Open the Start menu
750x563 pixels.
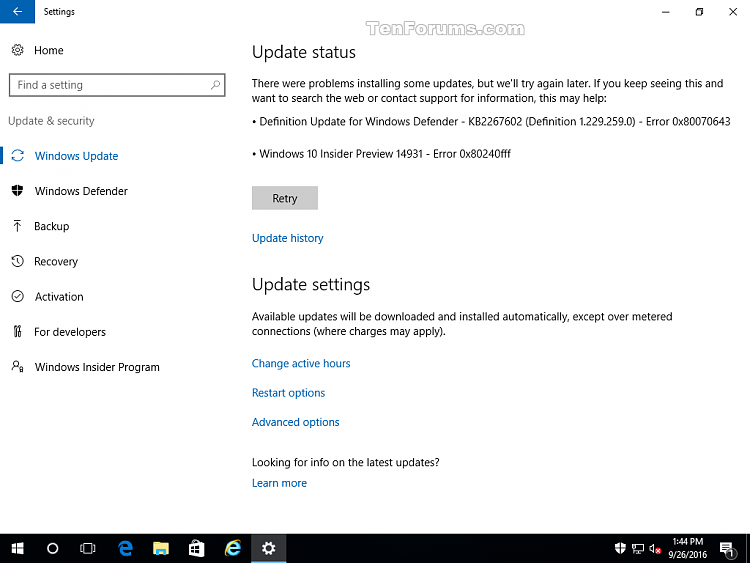tap(18, 549)
